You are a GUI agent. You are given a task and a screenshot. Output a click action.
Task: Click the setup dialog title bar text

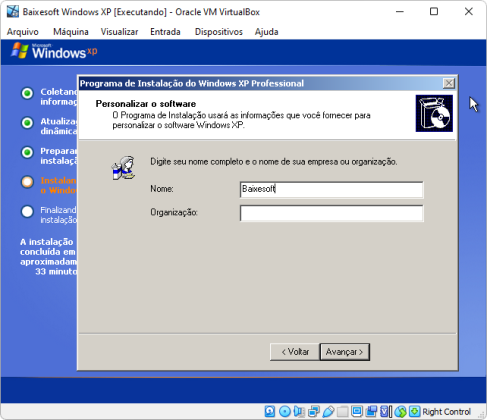click(x=192, y=83)
